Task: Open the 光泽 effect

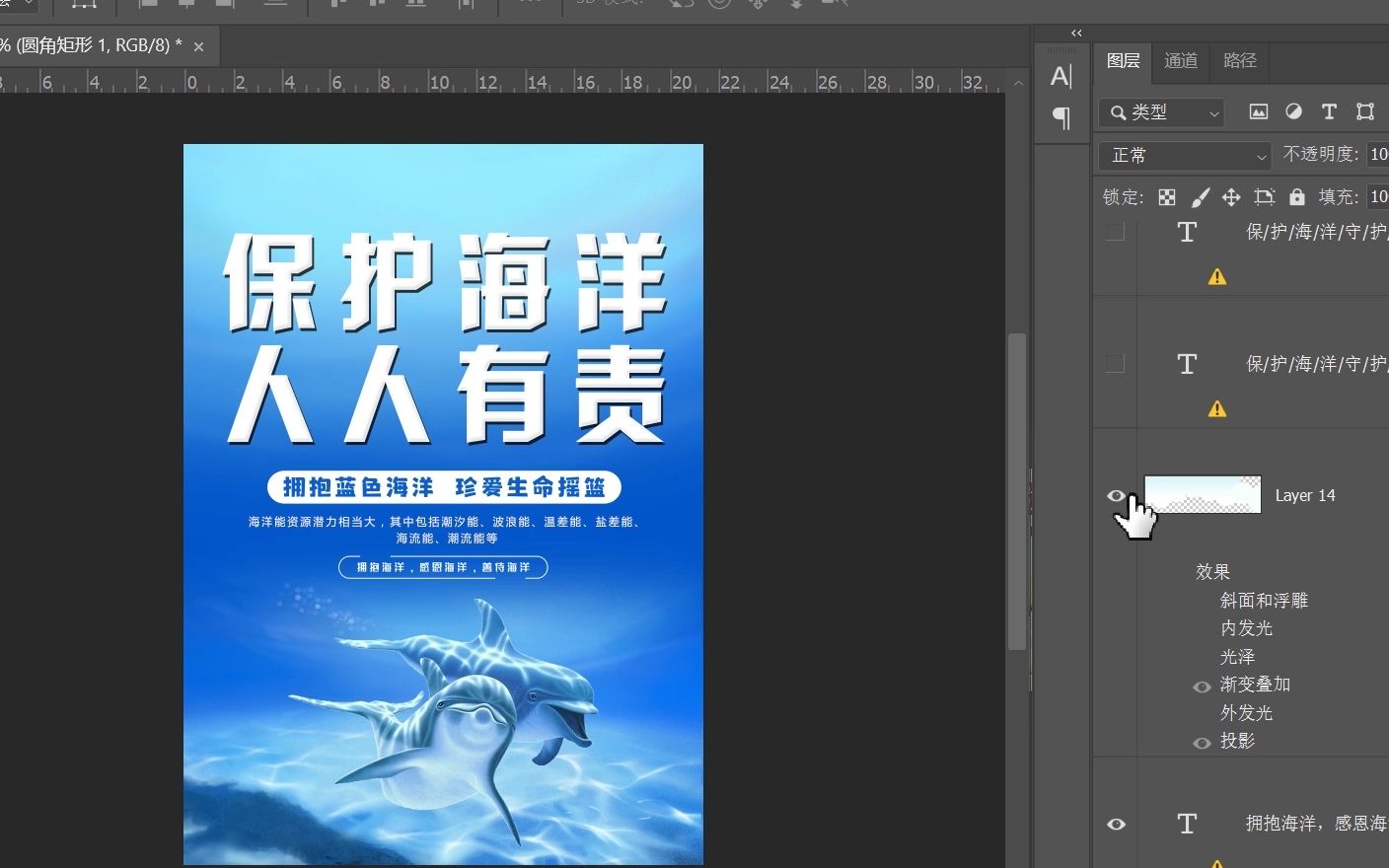Action: pyautogui.click(x=1237, y=657)
